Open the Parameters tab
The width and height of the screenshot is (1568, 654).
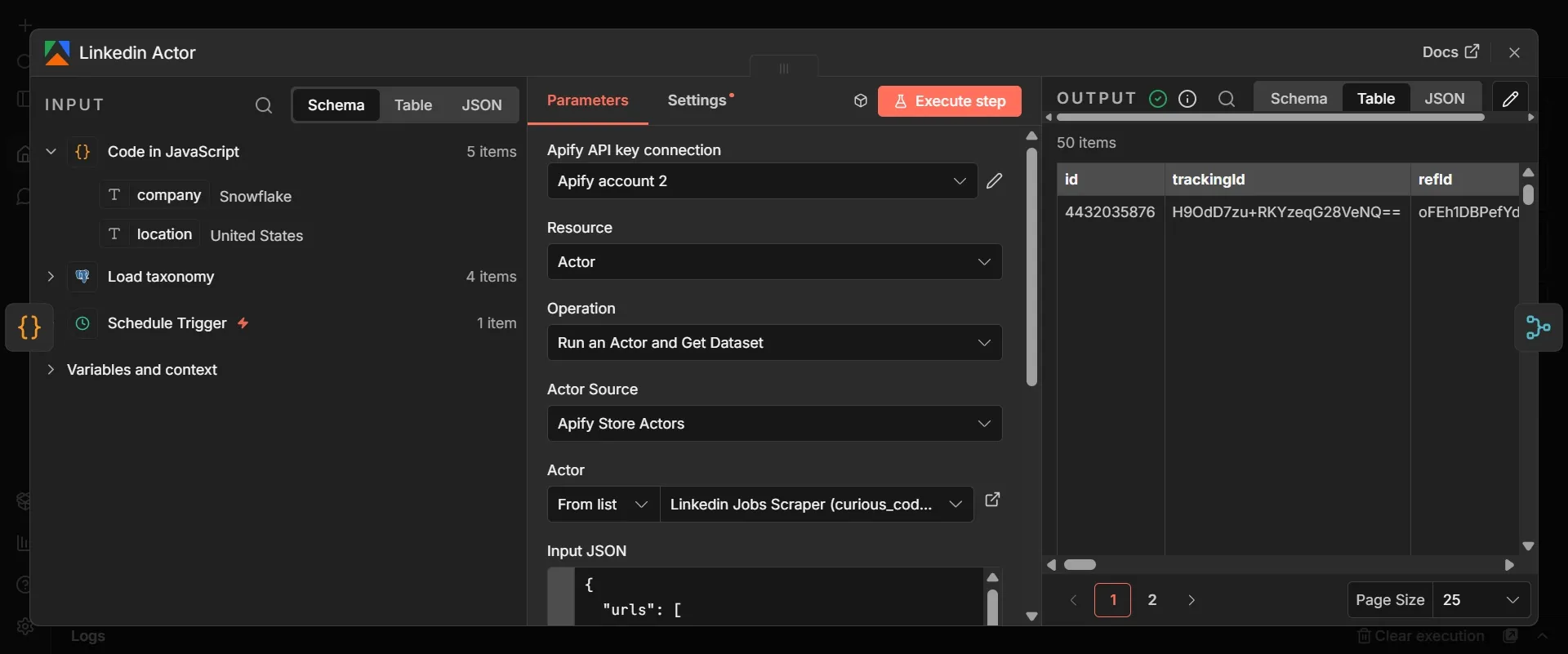click(x=587, y=100)
